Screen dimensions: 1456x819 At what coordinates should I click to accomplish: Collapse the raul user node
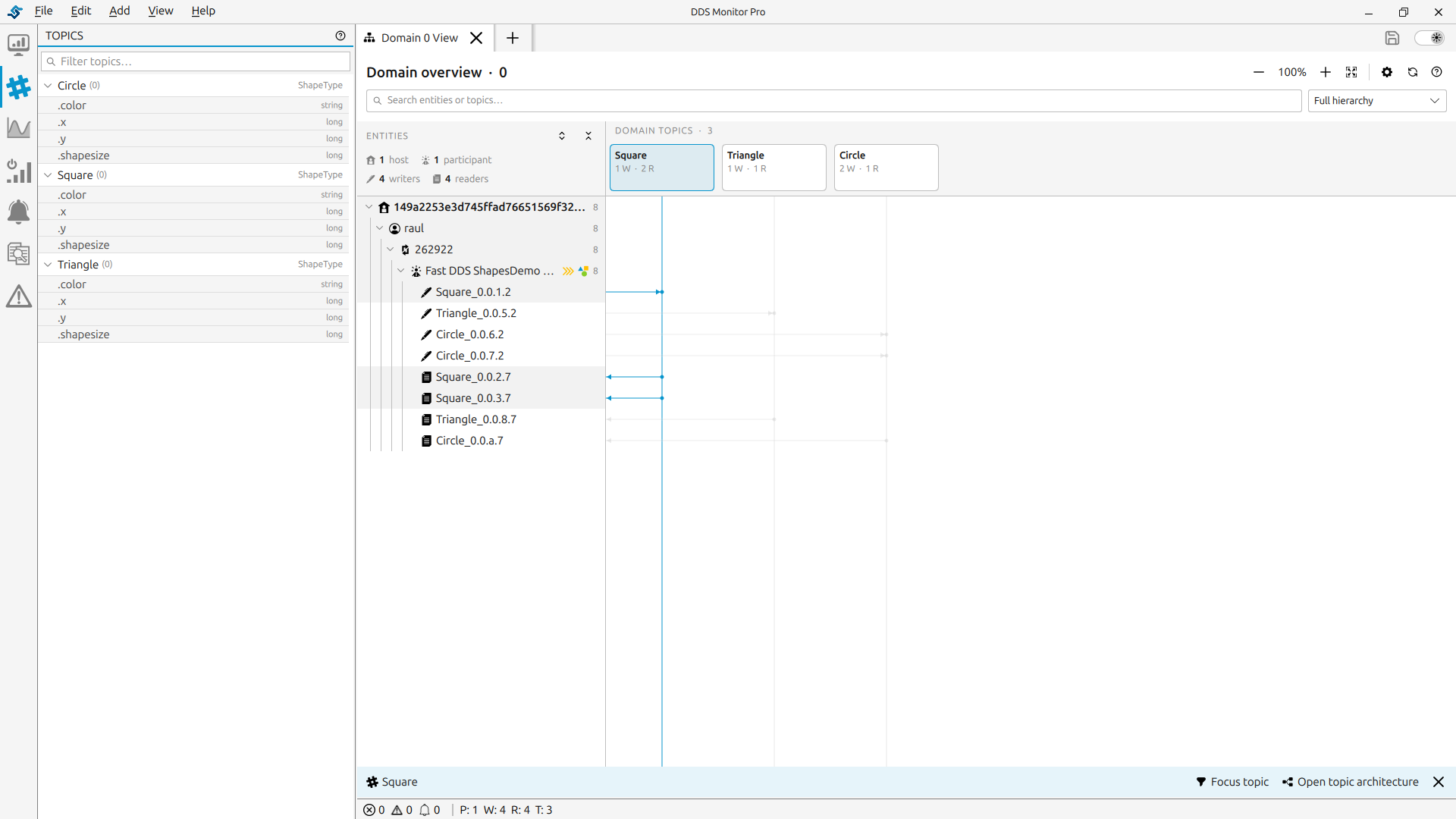[x=380, y=228]
